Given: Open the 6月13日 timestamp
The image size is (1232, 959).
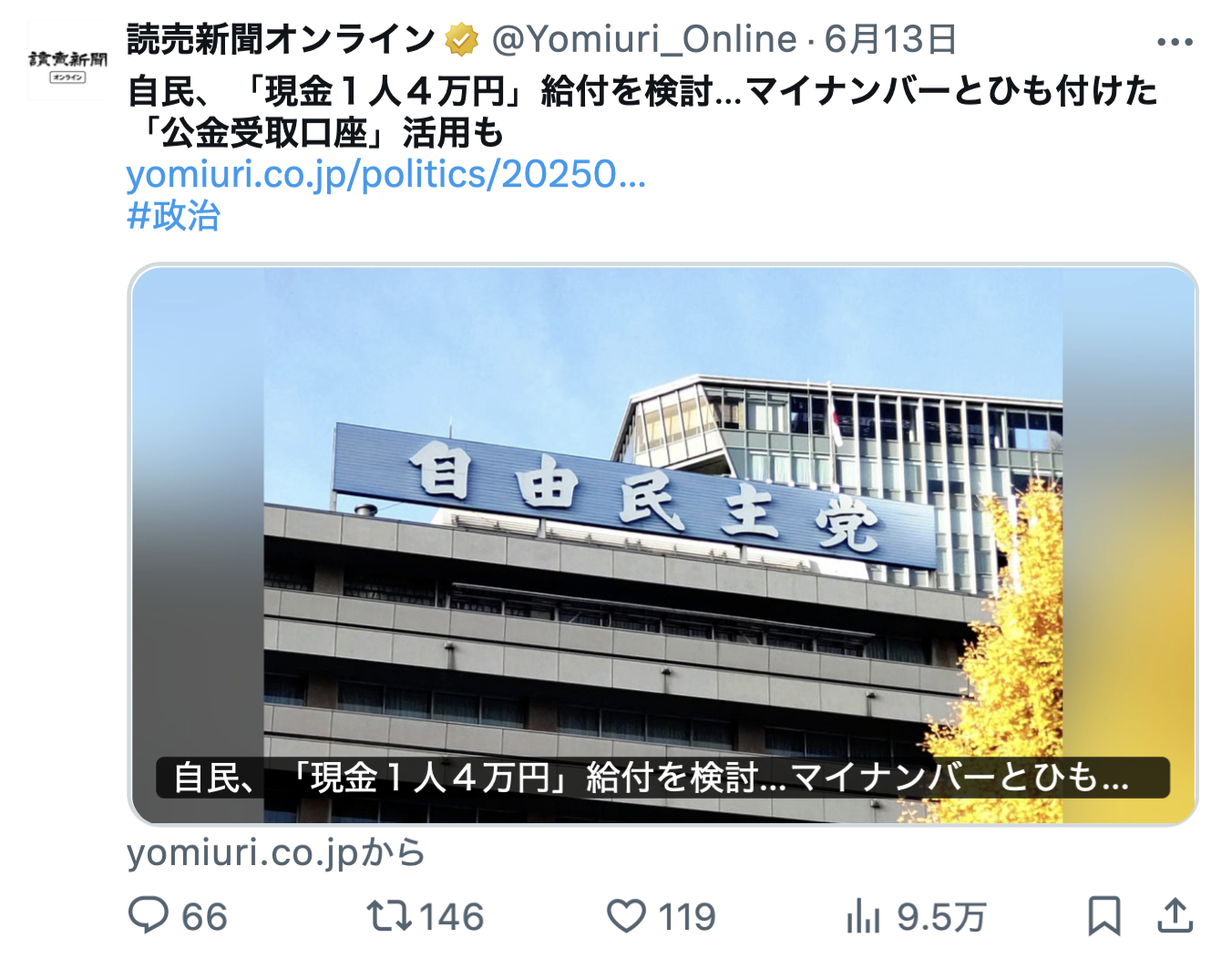Looking at the screenshot, I should (x=890, y=39).
